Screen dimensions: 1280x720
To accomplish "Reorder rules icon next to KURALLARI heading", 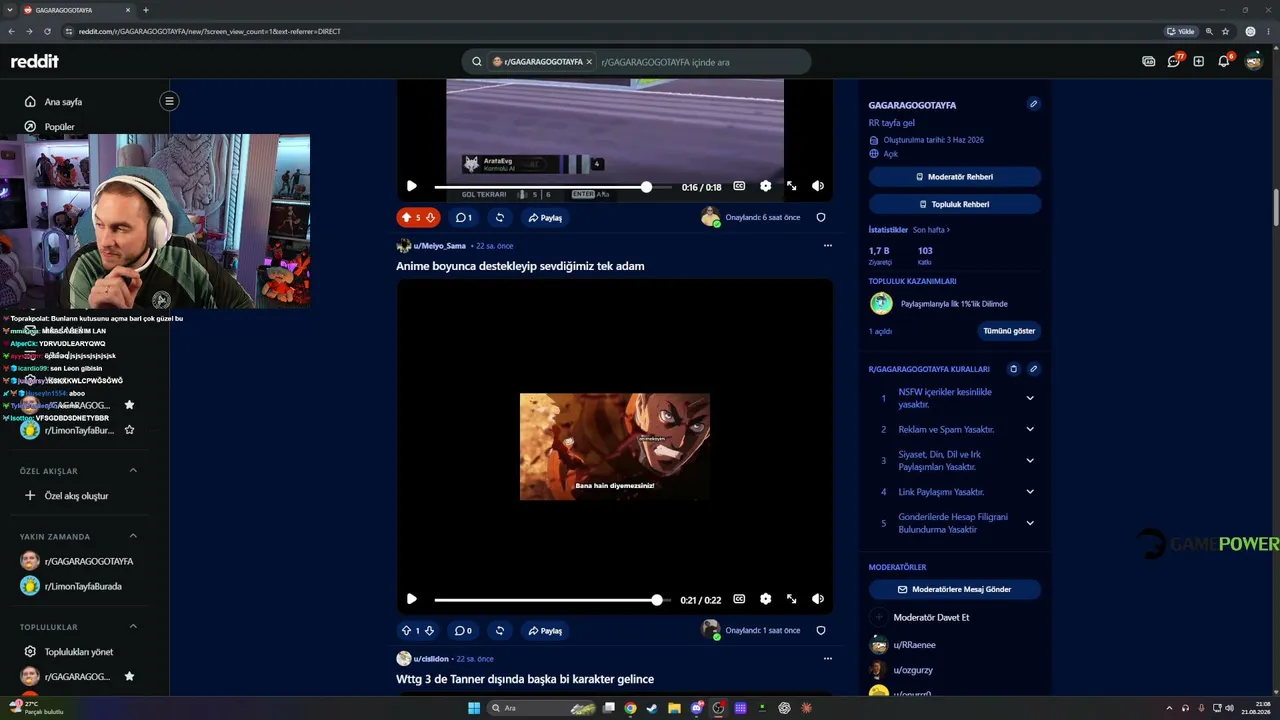I will [x=1013, y=369].
